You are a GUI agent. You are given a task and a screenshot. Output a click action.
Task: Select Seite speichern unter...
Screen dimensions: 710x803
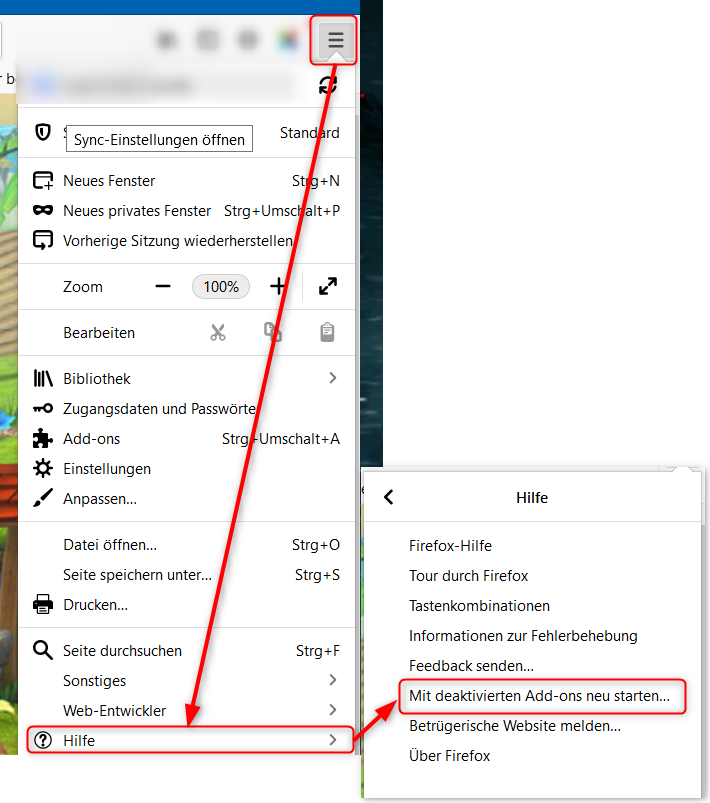(x=186, y=575)
